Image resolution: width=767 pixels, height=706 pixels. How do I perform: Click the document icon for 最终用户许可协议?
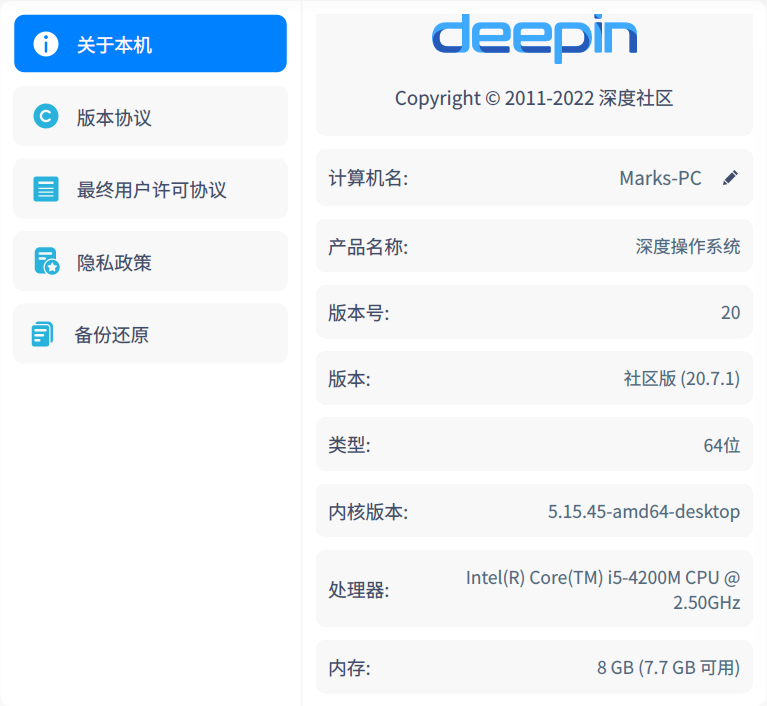45,189
